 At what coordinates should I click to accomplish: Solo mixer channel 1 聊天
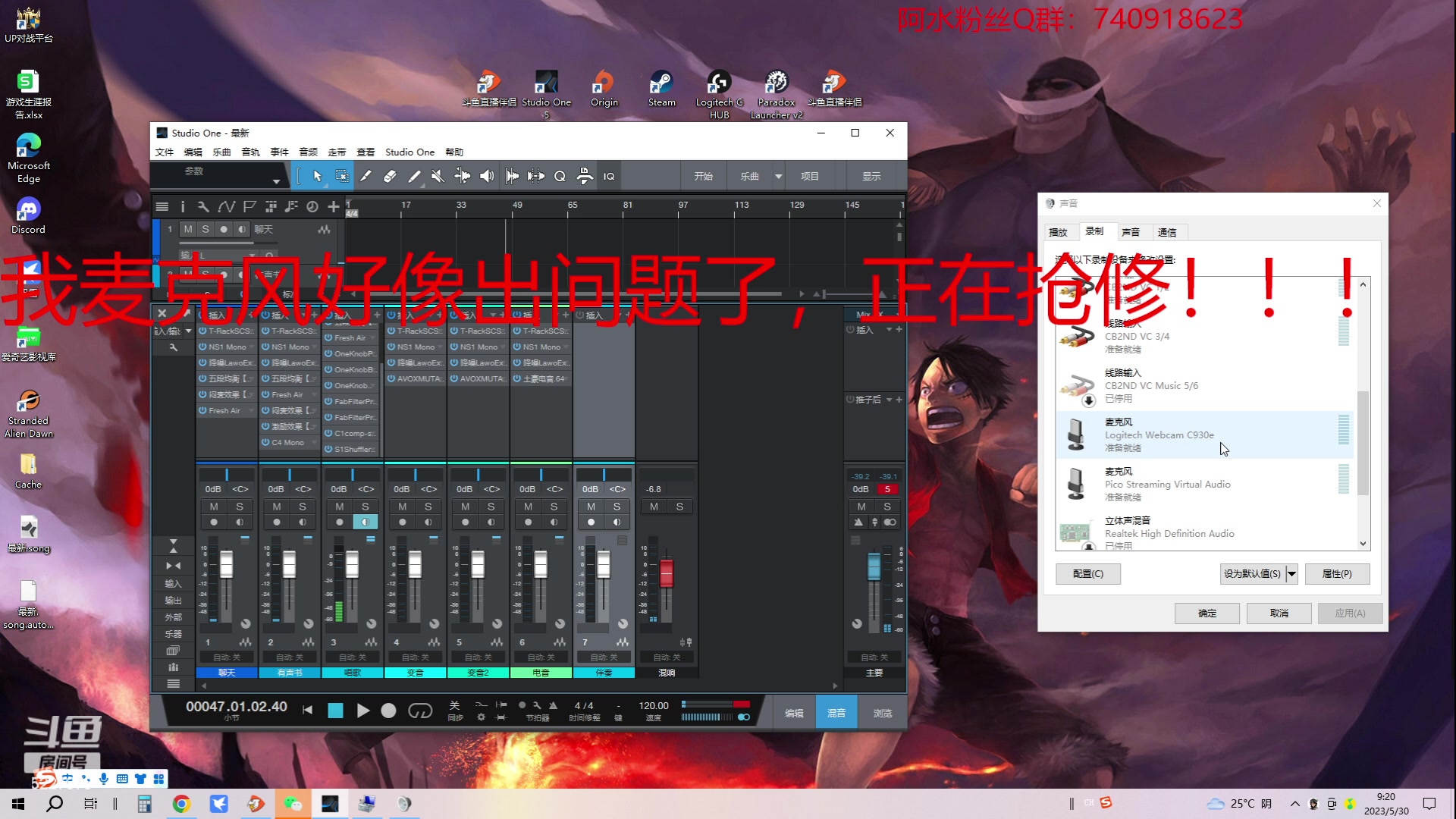click(240, 507)
